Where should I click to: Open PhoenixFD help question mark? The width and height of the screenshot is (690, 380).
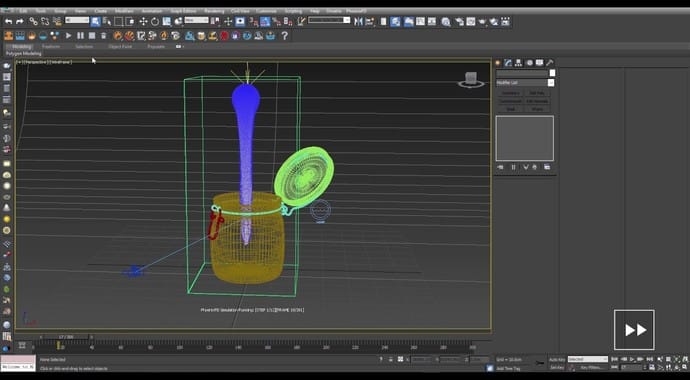(x=284, y=36)
